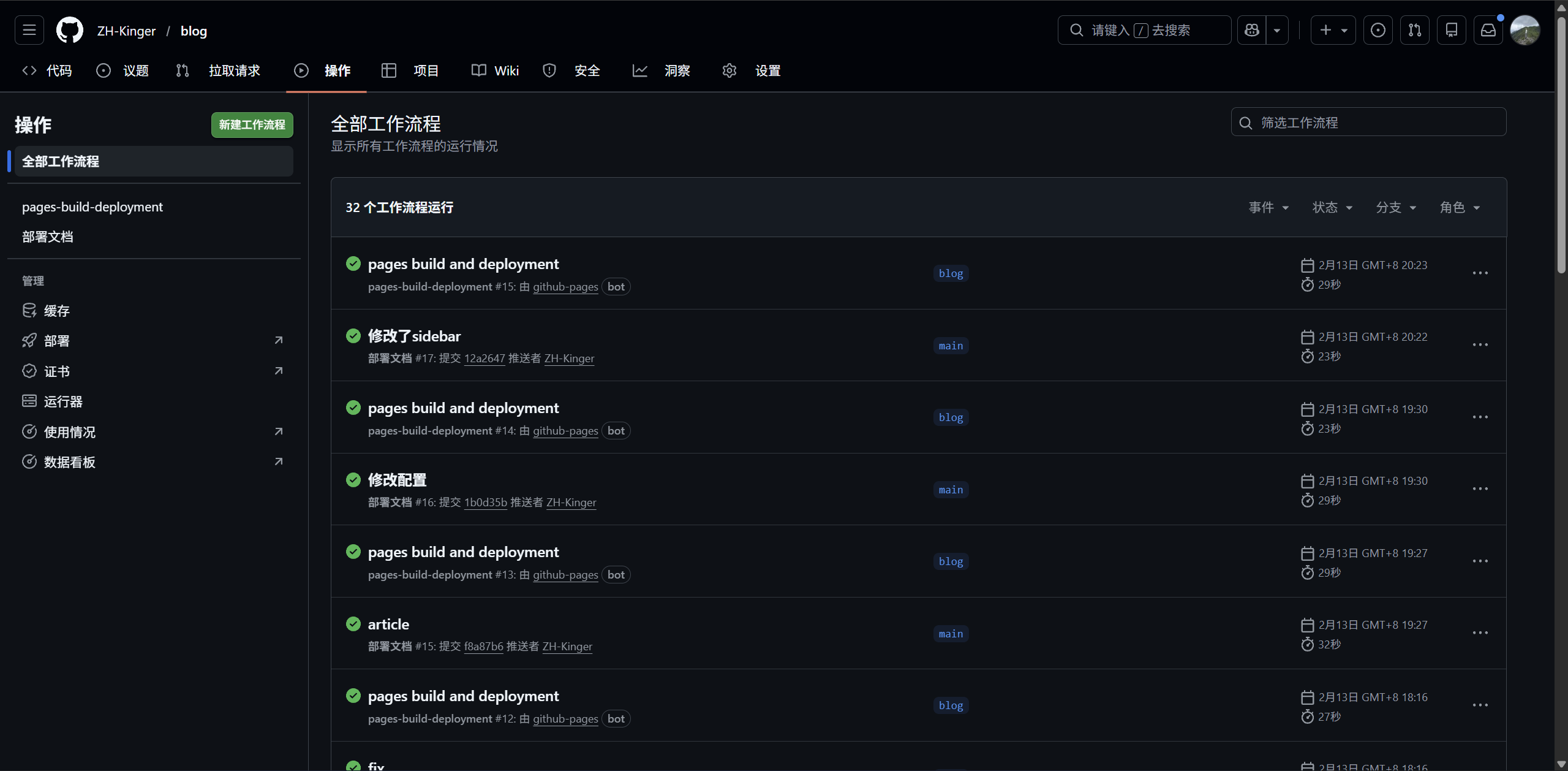
Task: Click the 新建工作流程 button
Action: click(x=252, y=125)
